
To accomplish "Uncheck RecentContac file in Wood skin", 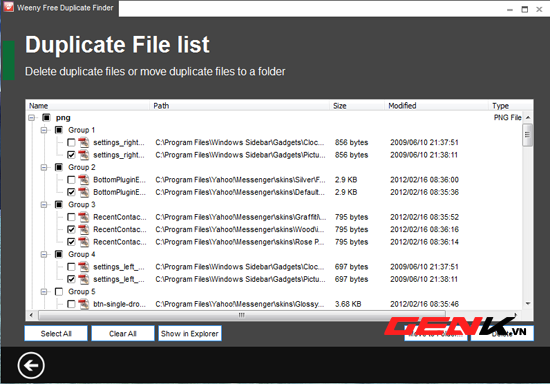I will click(x=71, y=229).
